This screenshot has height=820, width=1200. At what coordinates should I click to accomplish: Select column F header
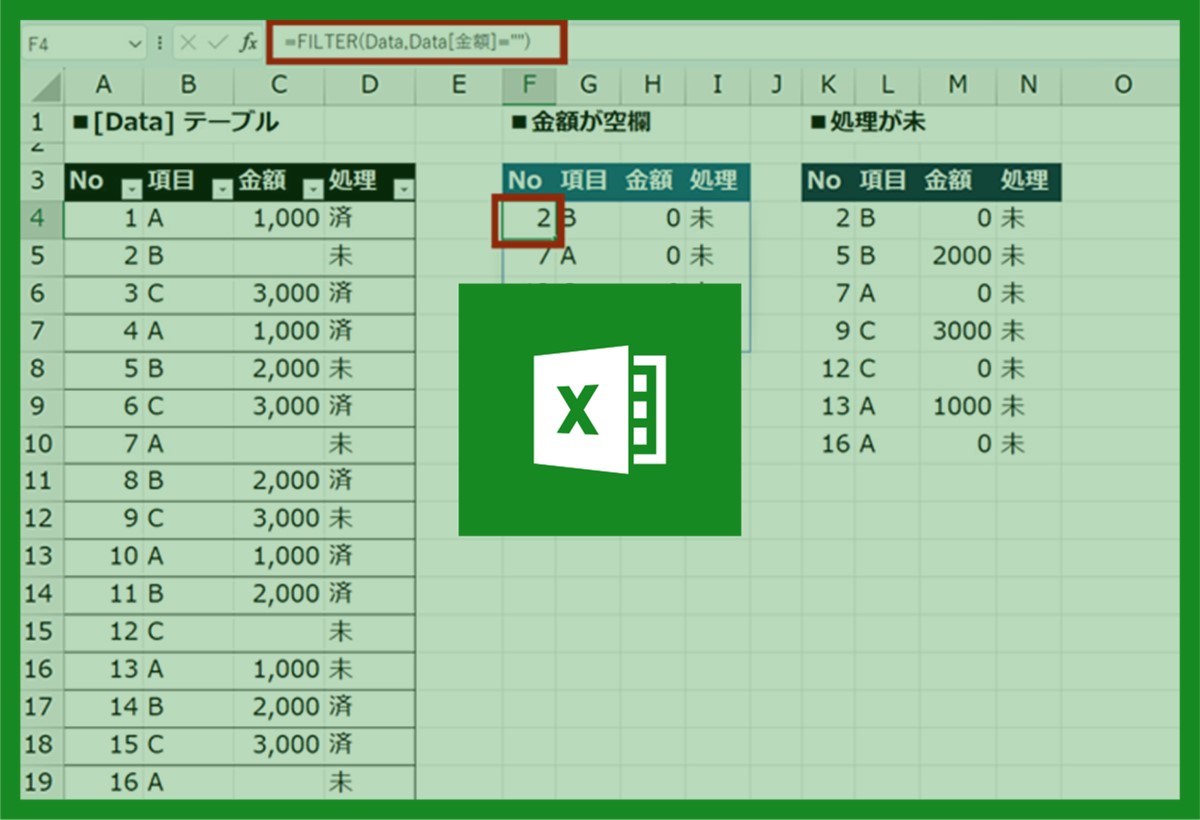click(529, 85)
